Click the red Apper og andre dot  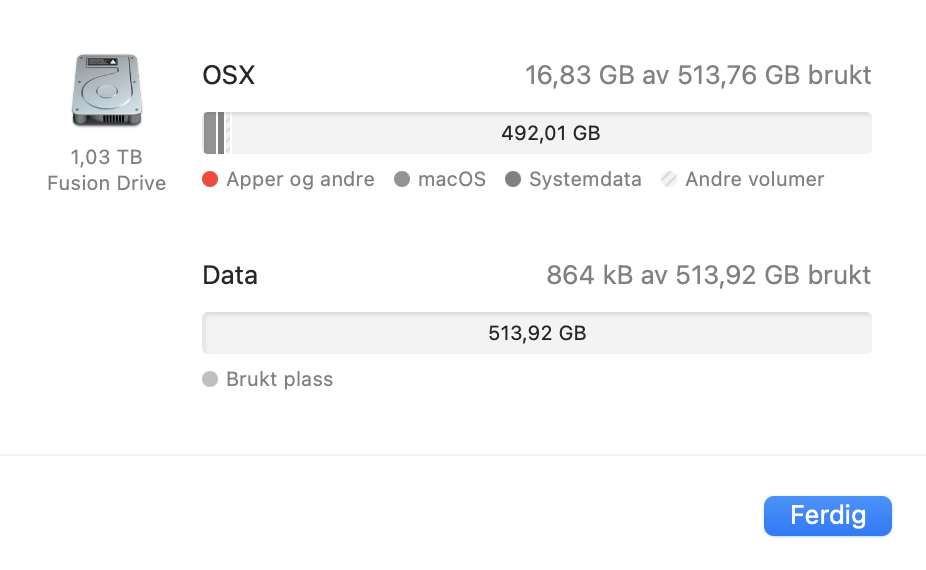coord(210,180)
